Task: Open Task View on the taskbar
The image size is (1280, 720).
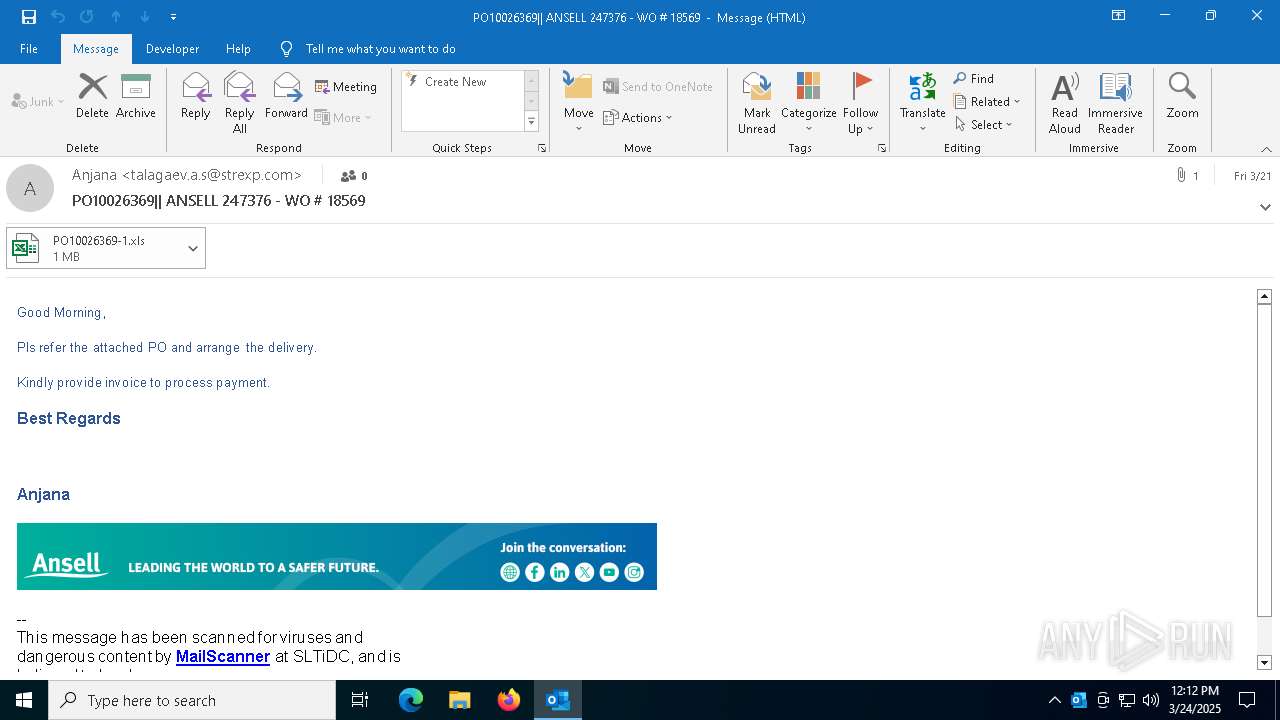Action: click(360, 700)
